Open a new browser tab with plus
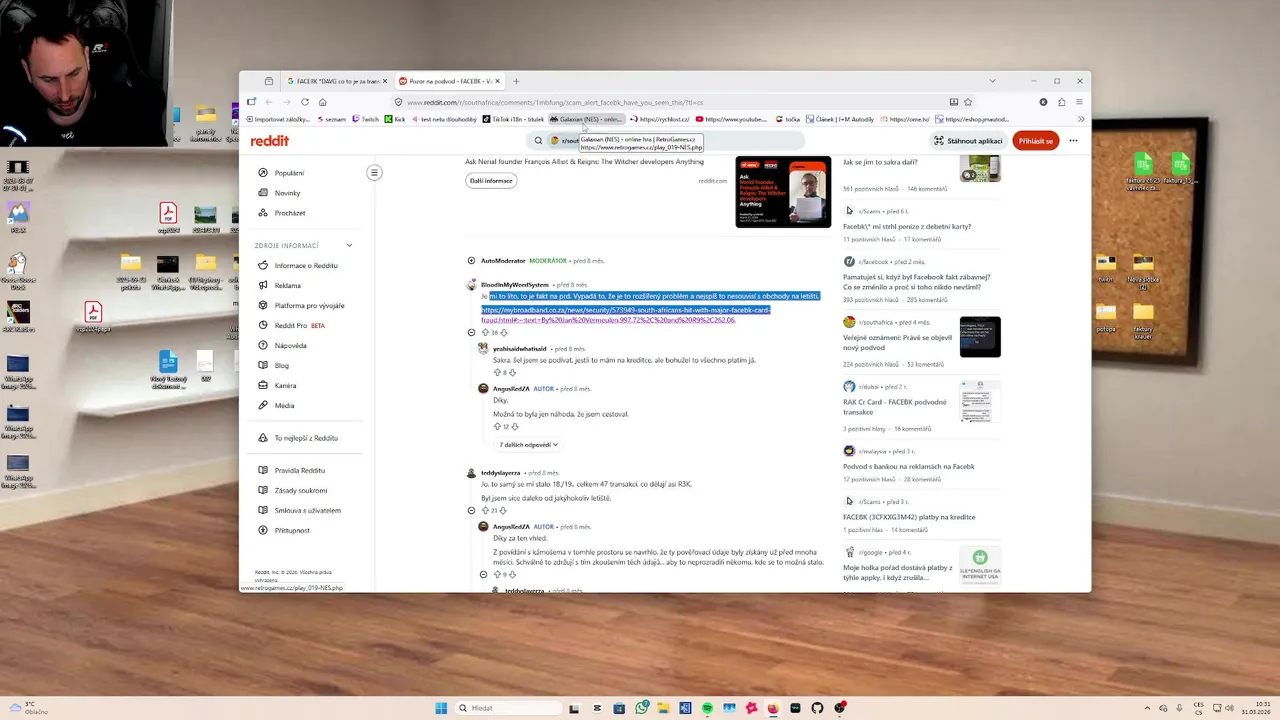 pyautogui.click(x=516, y=81)
